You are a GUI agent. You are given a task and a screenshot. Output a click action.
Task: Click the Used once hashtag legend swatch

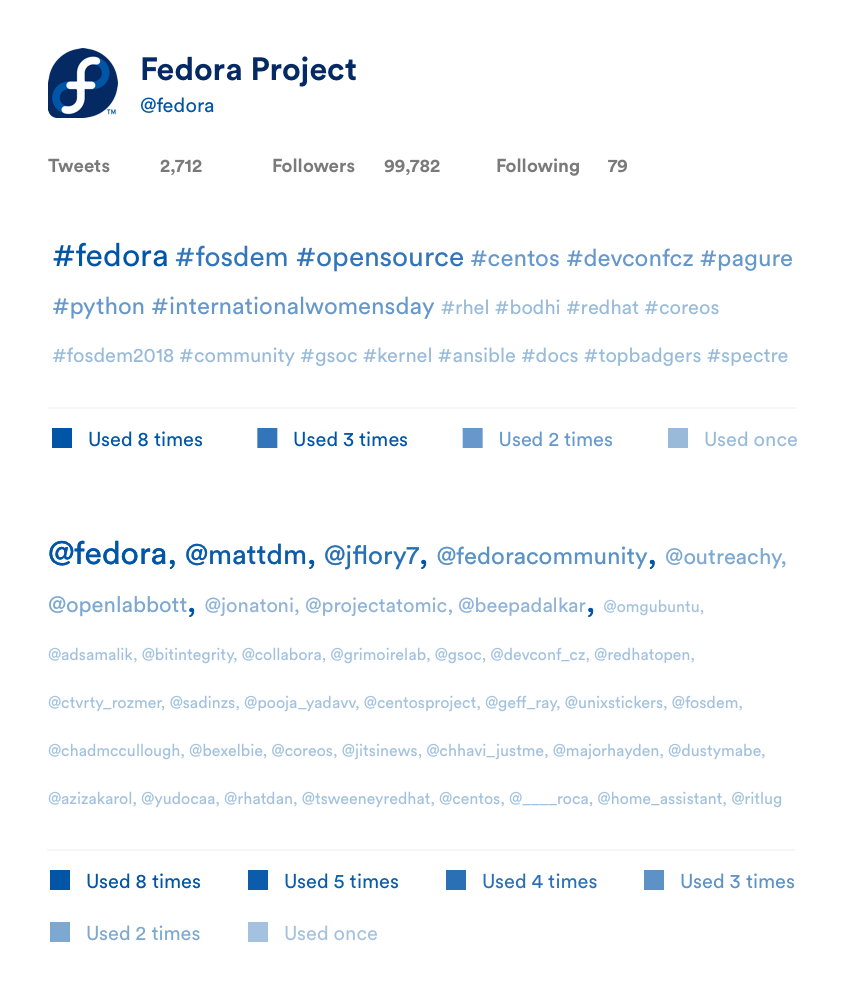(678, 438)
